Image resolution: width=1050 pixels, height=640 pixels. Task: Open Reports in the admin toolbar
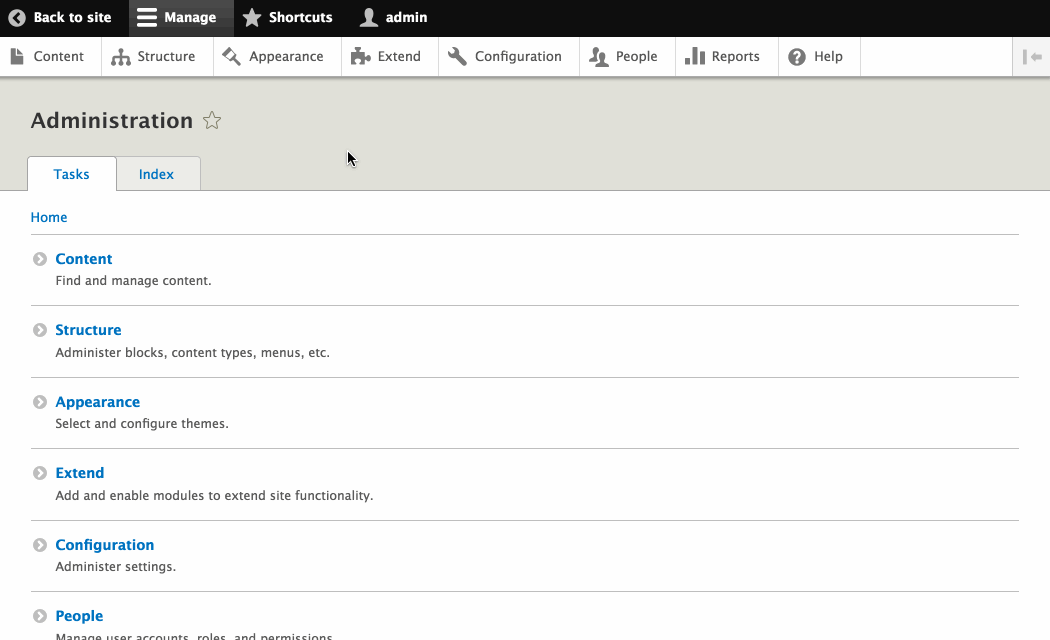pos(735,57)
